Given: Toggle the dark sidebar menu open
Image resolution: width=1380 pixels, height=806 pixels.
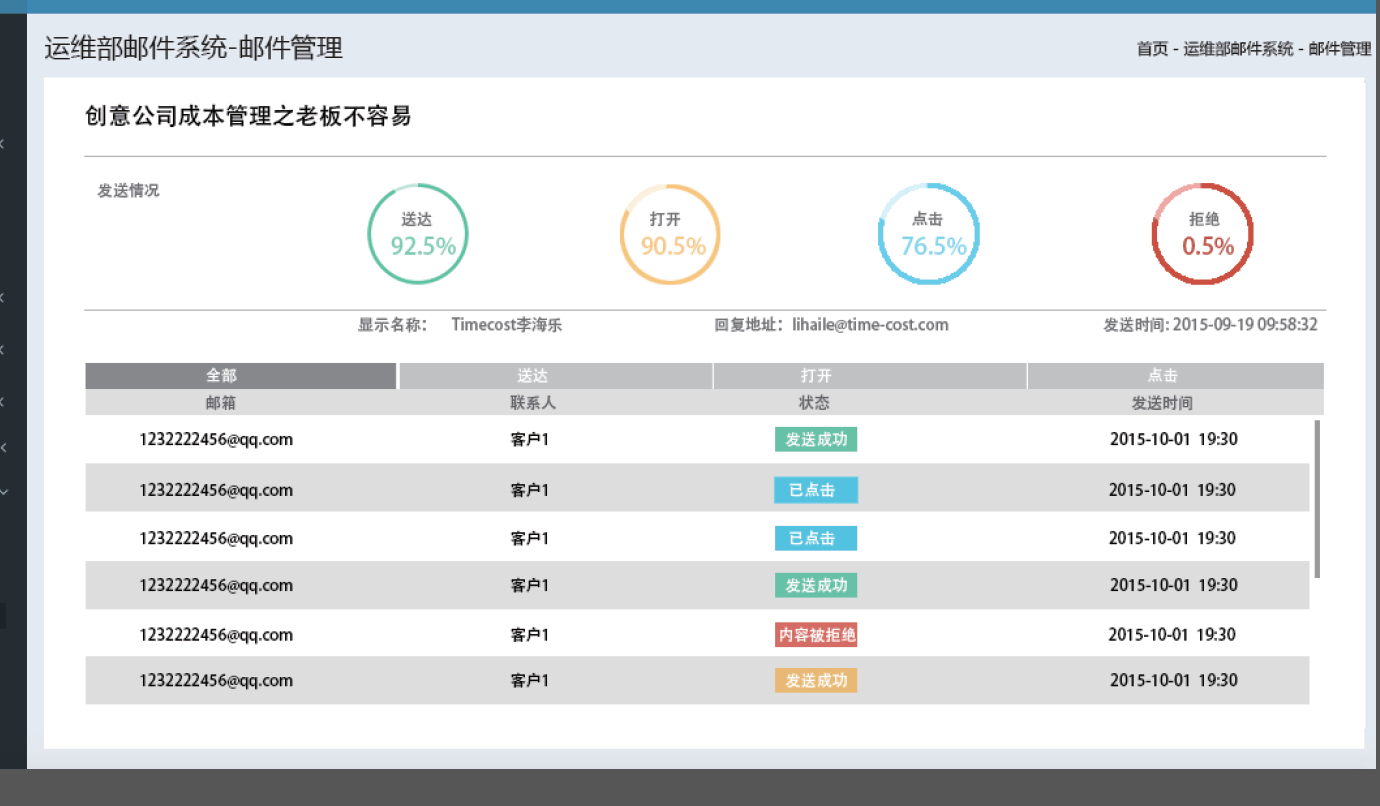Looking at the screenshot, I should [3, 615].
